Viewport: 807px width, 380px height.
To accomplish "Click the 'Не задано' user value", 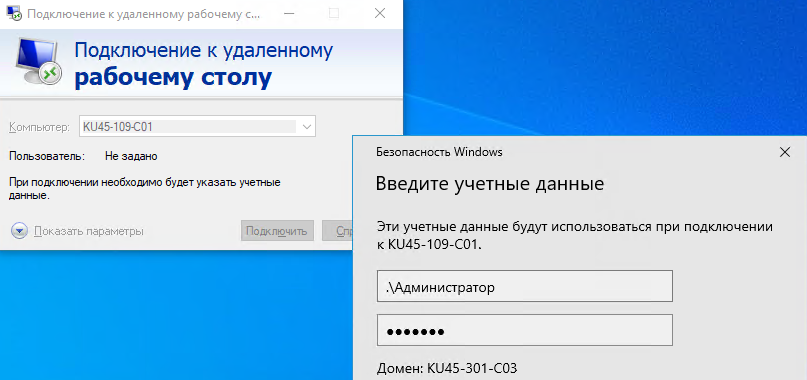I will pos(131,156).
